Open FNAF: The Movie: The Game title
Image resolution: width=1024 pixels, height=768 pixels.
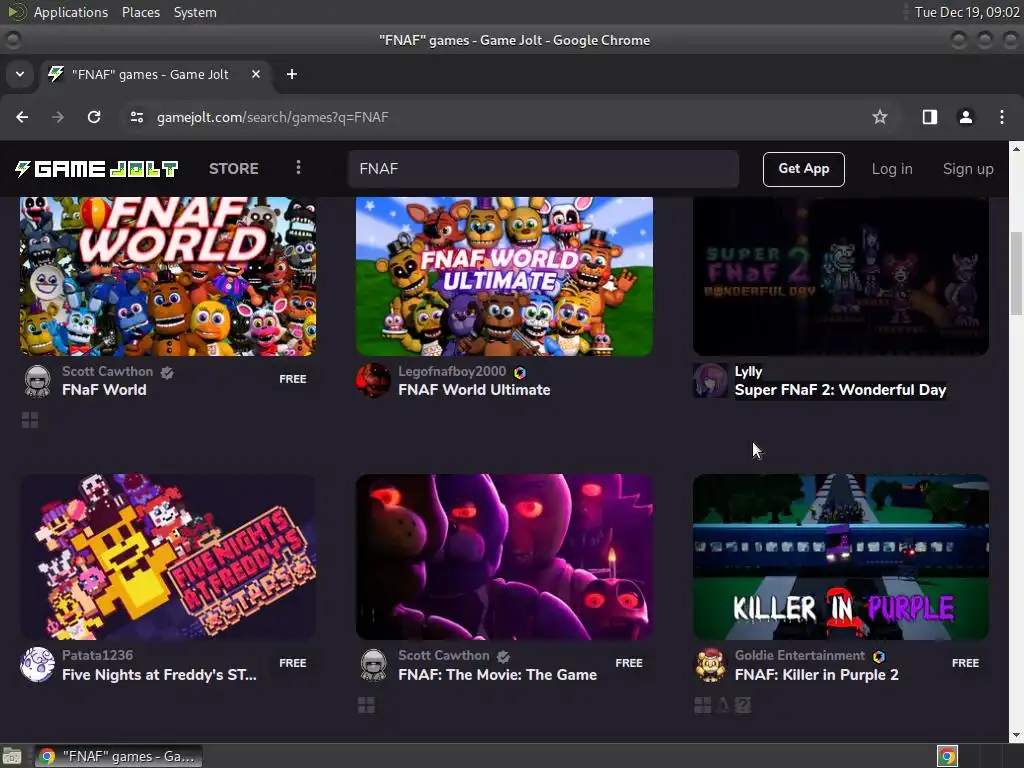pyautogui.click(x=498, y=675)
